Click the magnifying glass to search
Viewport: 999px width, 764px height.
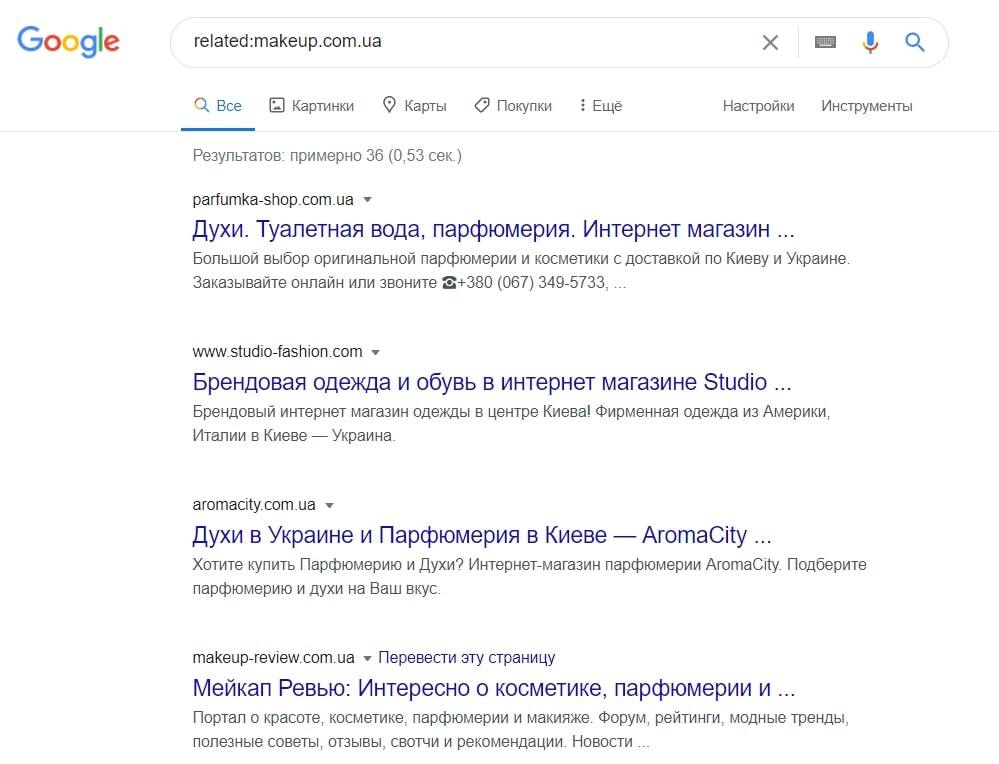tap(914, 42)
